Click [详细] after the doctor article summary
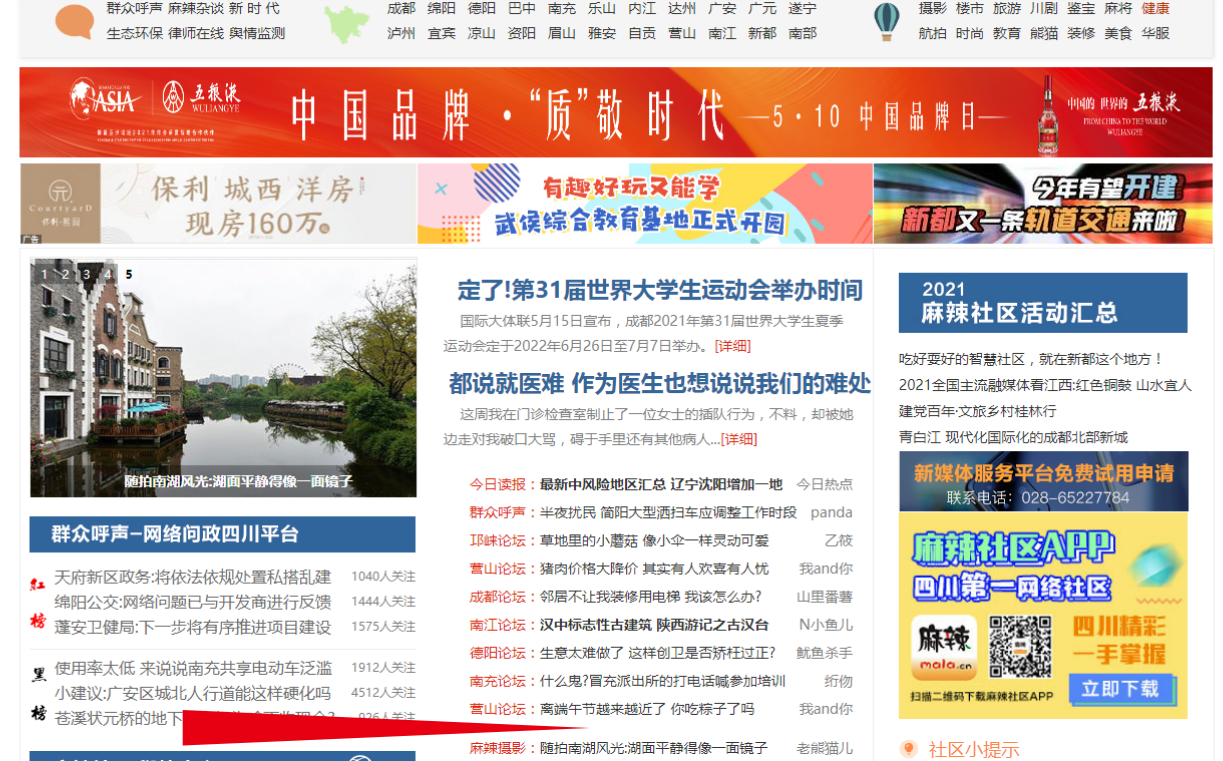Image resolution: width=1223 pixels, height=761 pixels. pos(739,439)
